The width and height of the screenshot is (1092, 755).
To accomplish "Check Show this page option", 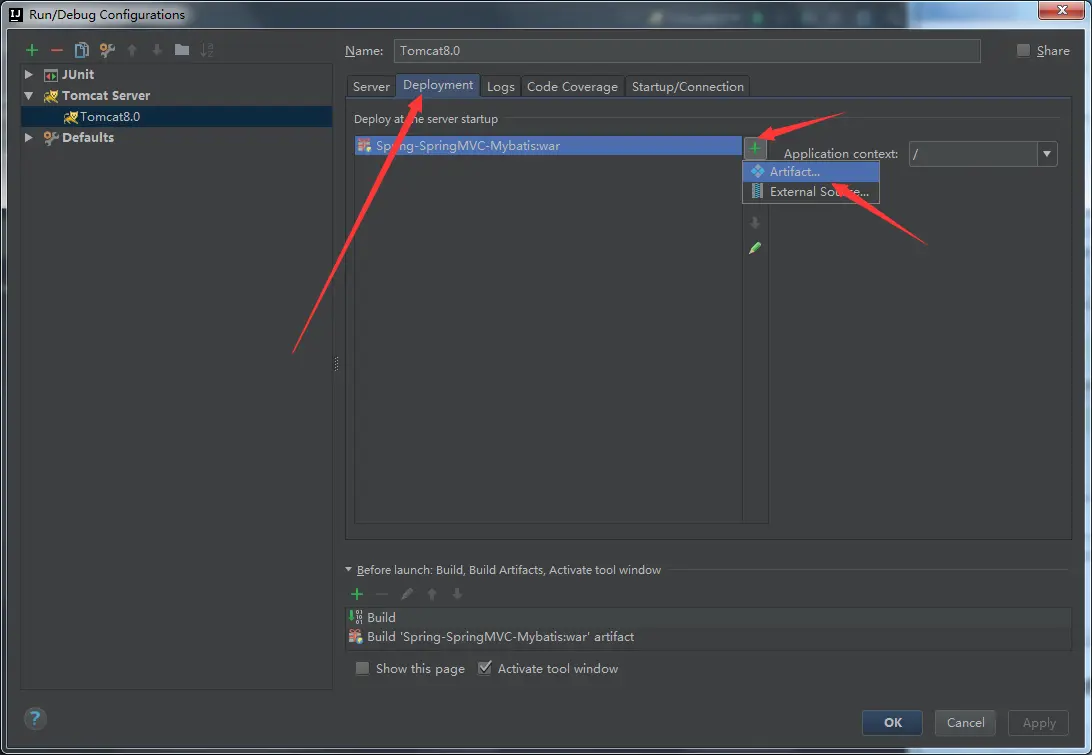I will [362, 669].
